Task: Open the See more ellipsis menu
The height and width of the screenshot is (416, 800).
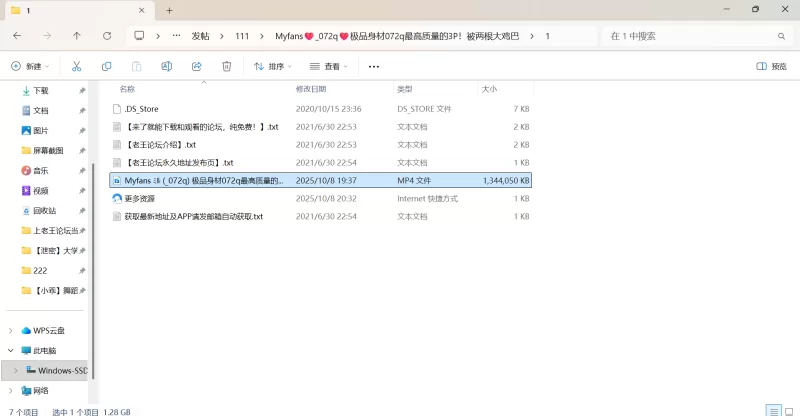Action: tap(374, 66)
